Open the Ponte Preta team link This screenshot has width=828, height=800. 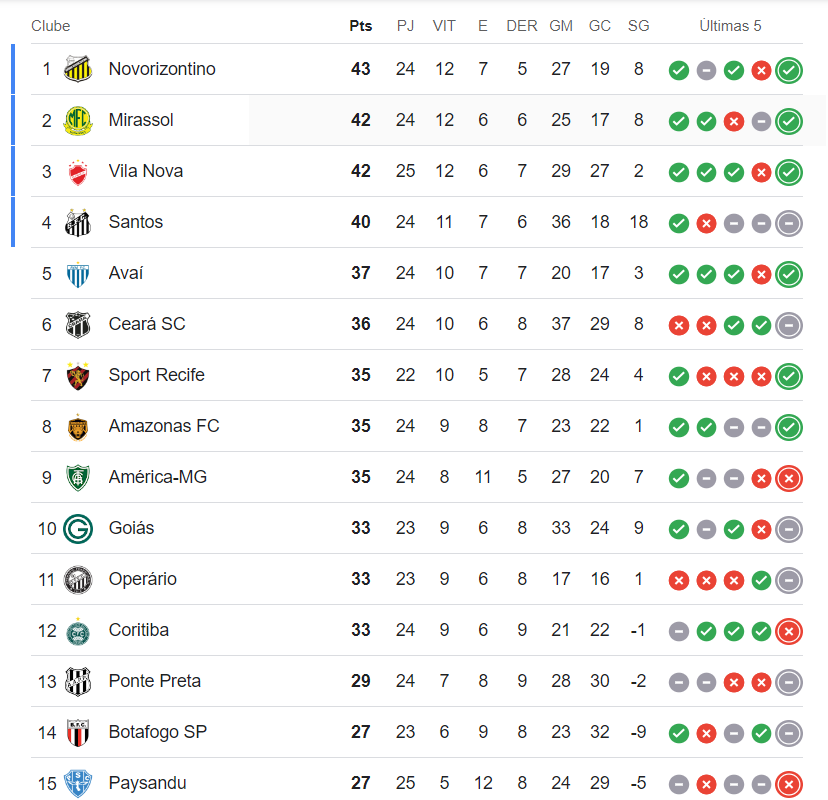pyautogui.click(x=155, y=681)
